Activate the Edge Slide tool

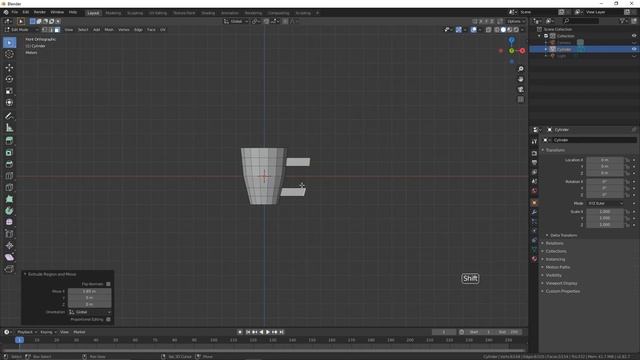pos(9,234)
